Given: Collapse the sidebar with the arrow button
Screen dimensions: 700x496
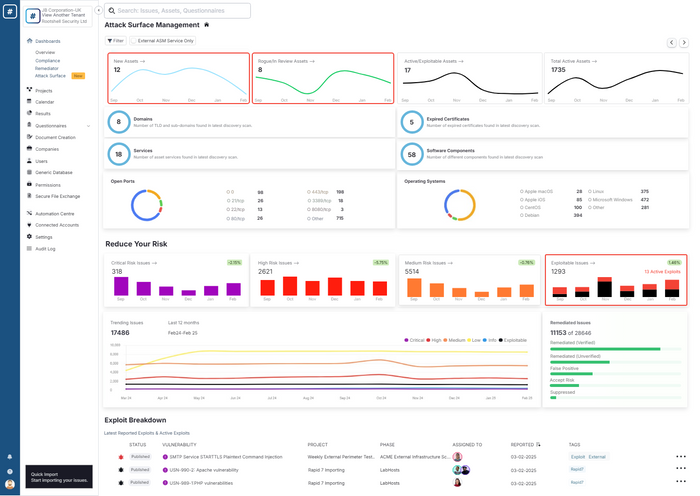Looking at the screenshot, I should coord(98,10).
